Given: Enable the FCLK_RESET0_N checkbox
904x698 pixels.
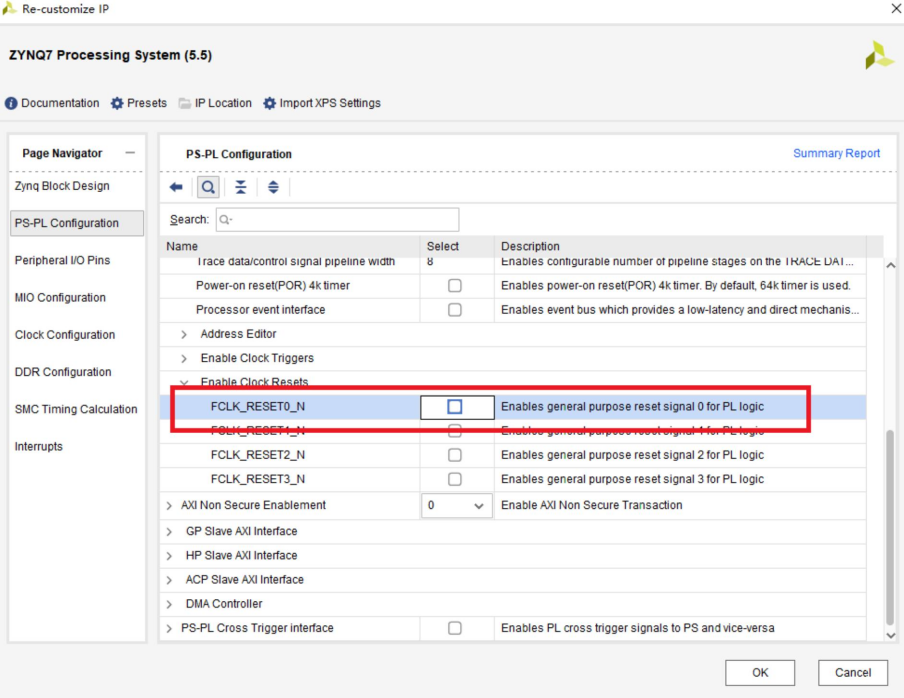Looking at the screenshot, I should (x=455, y=407).
